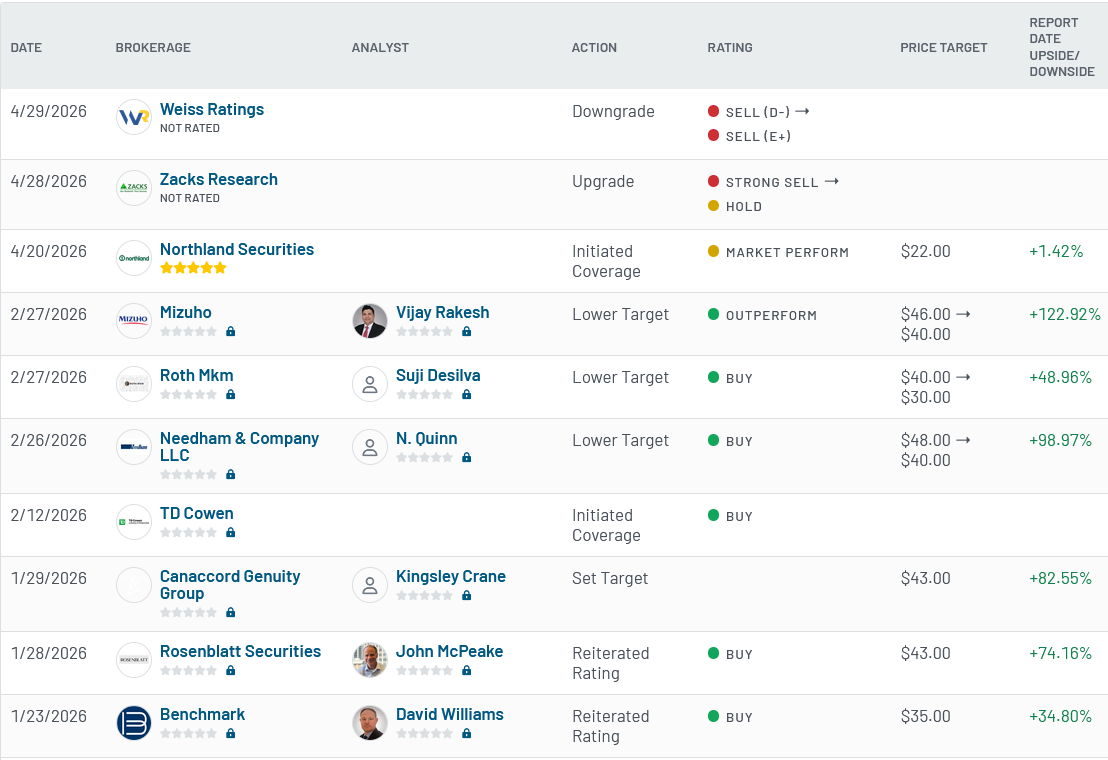Click the lock icon beside Kingsley Crane's stars

pyautogui.click(x=466, y=595)
